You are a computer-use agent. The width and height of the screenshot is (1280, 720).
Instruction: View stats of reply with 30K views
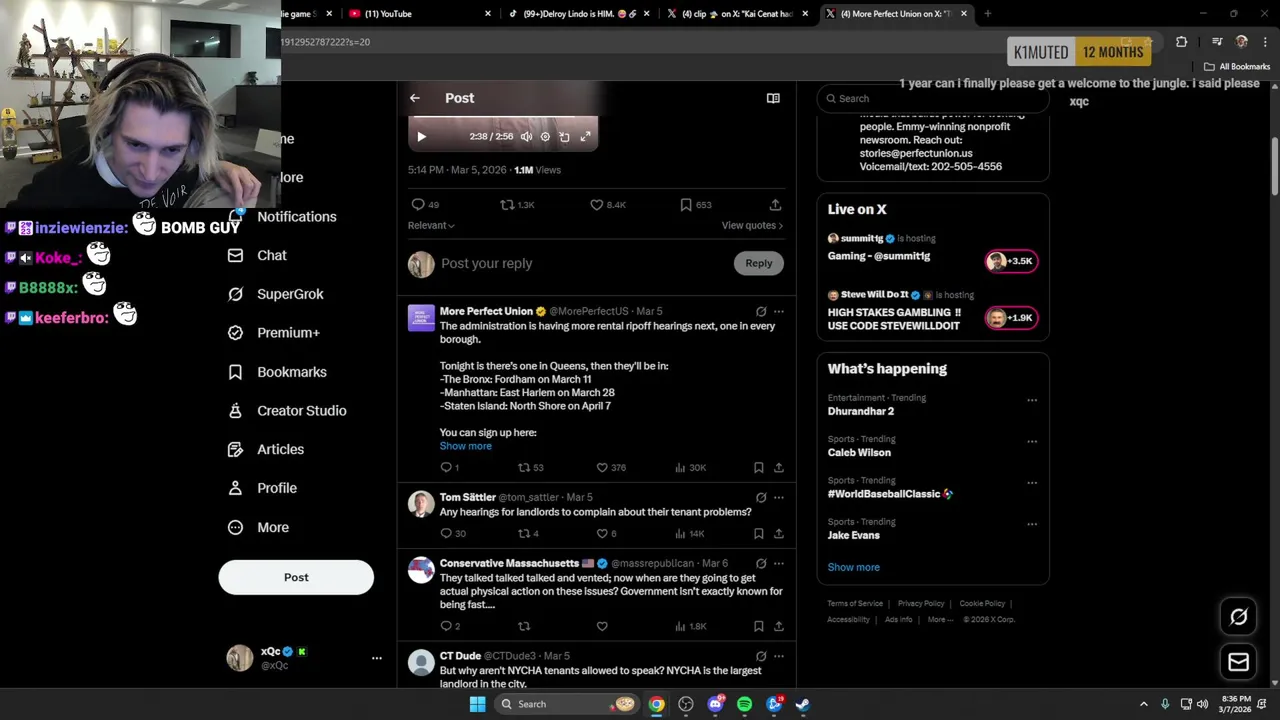690,467
